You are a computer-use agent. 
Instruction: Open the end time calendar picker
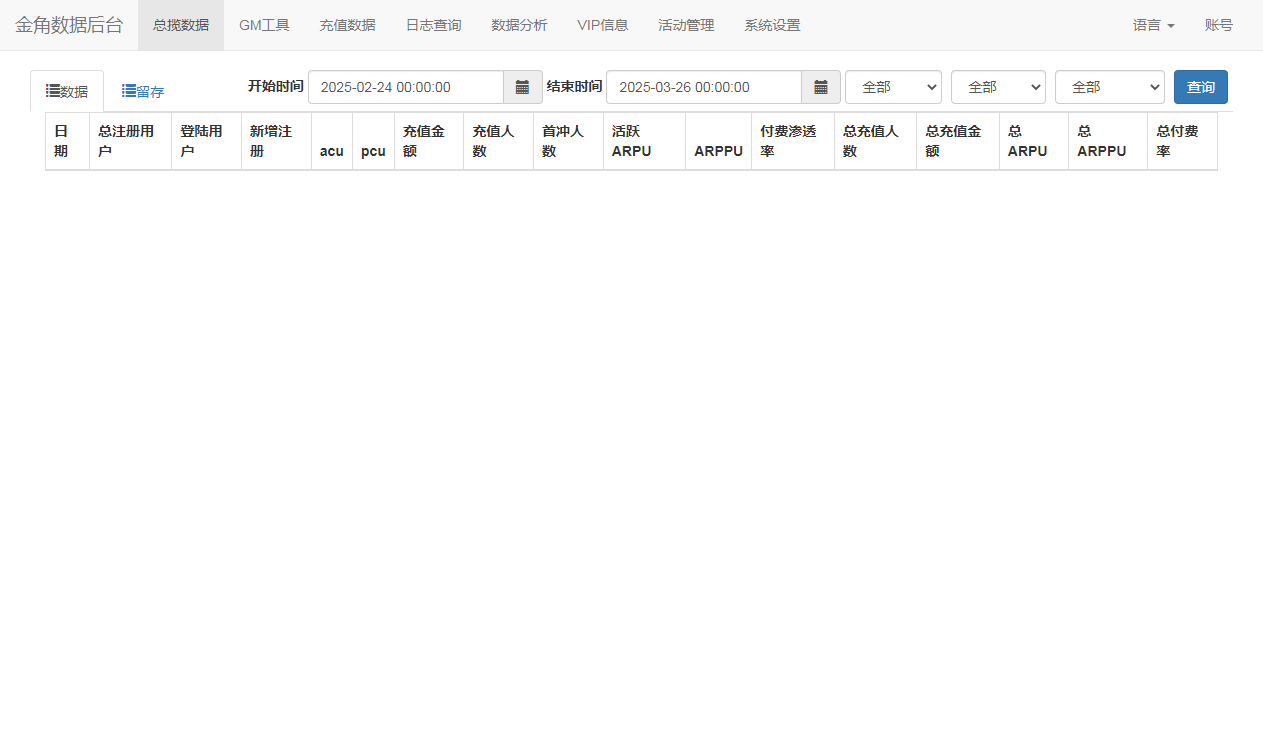coord(821,87)
